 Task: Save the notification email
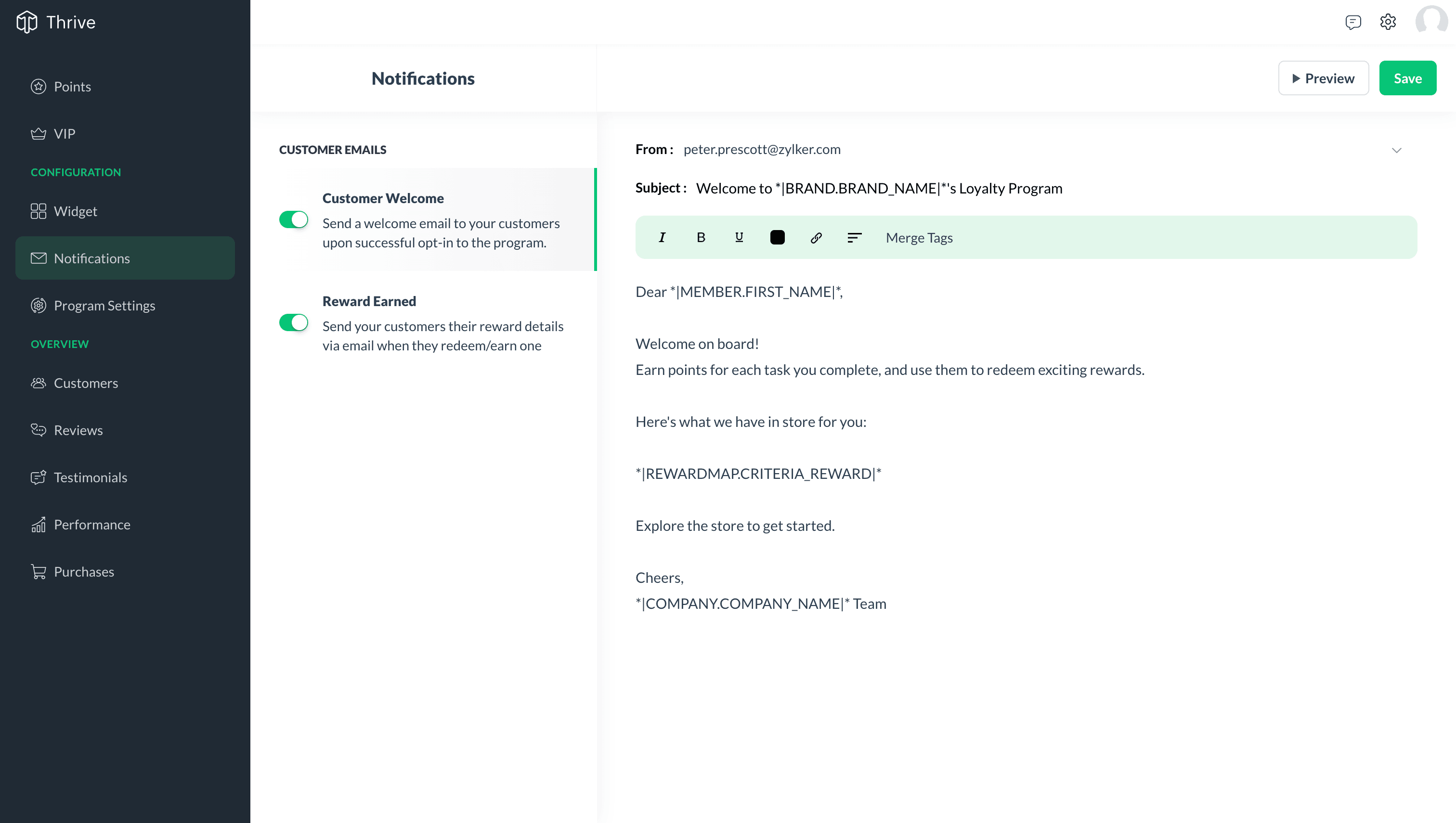[1407, 78]
